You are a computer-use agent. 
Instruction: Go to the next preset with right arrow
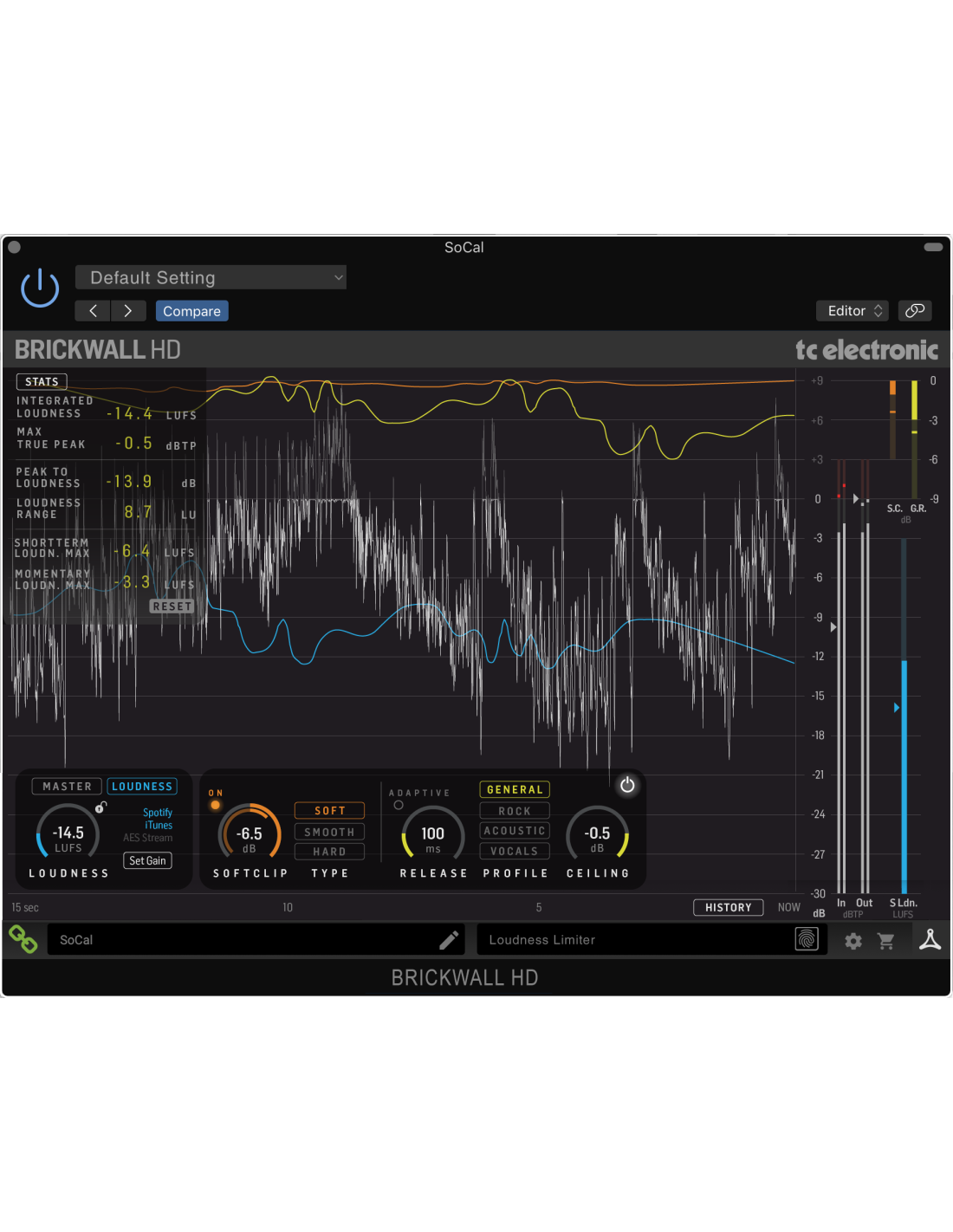tap(128, 311)
